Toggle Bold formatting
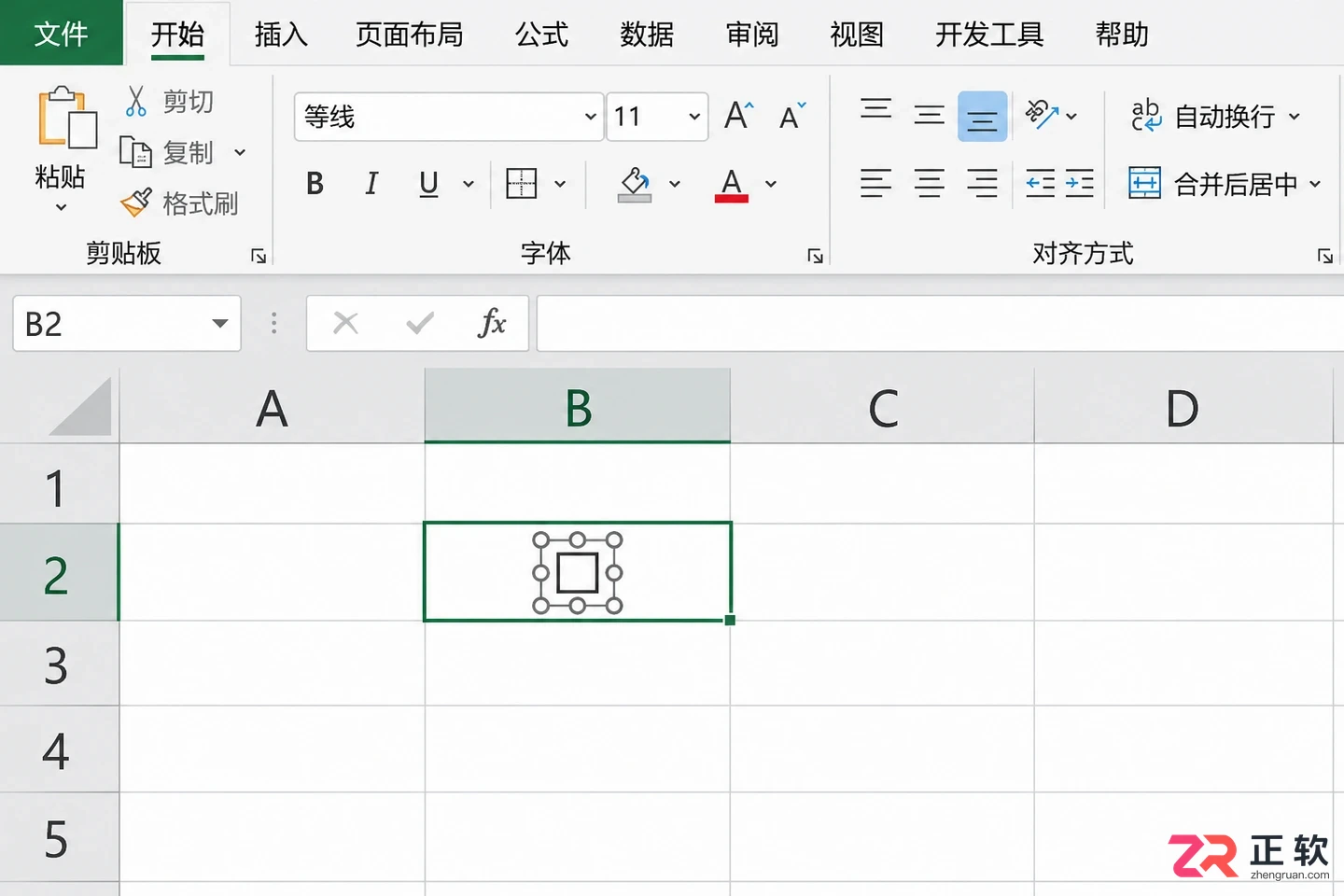This screenshot has height=896, width=1344. (x=315, y=184)
